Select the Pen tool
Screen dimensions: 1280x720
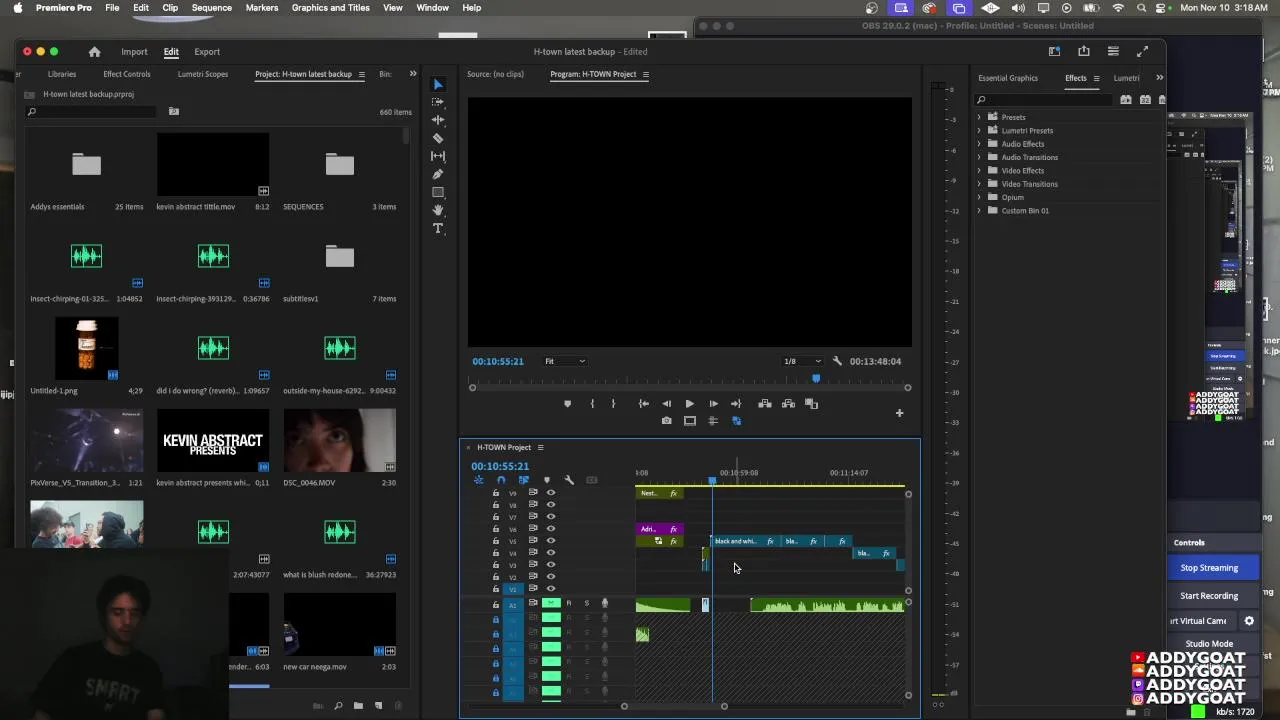[x=438, y=174]
